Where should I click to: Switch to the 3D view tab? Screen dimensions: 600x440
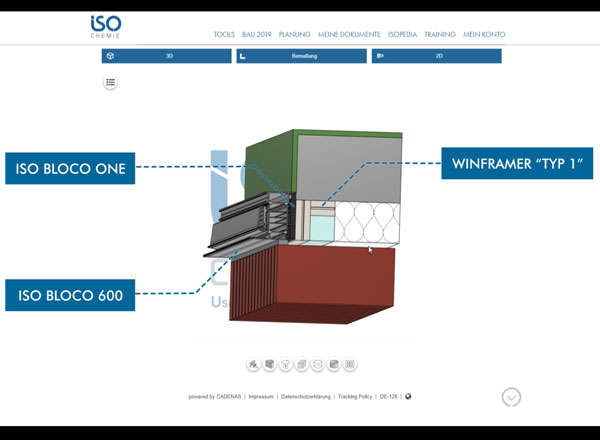[x=166, y=56]
